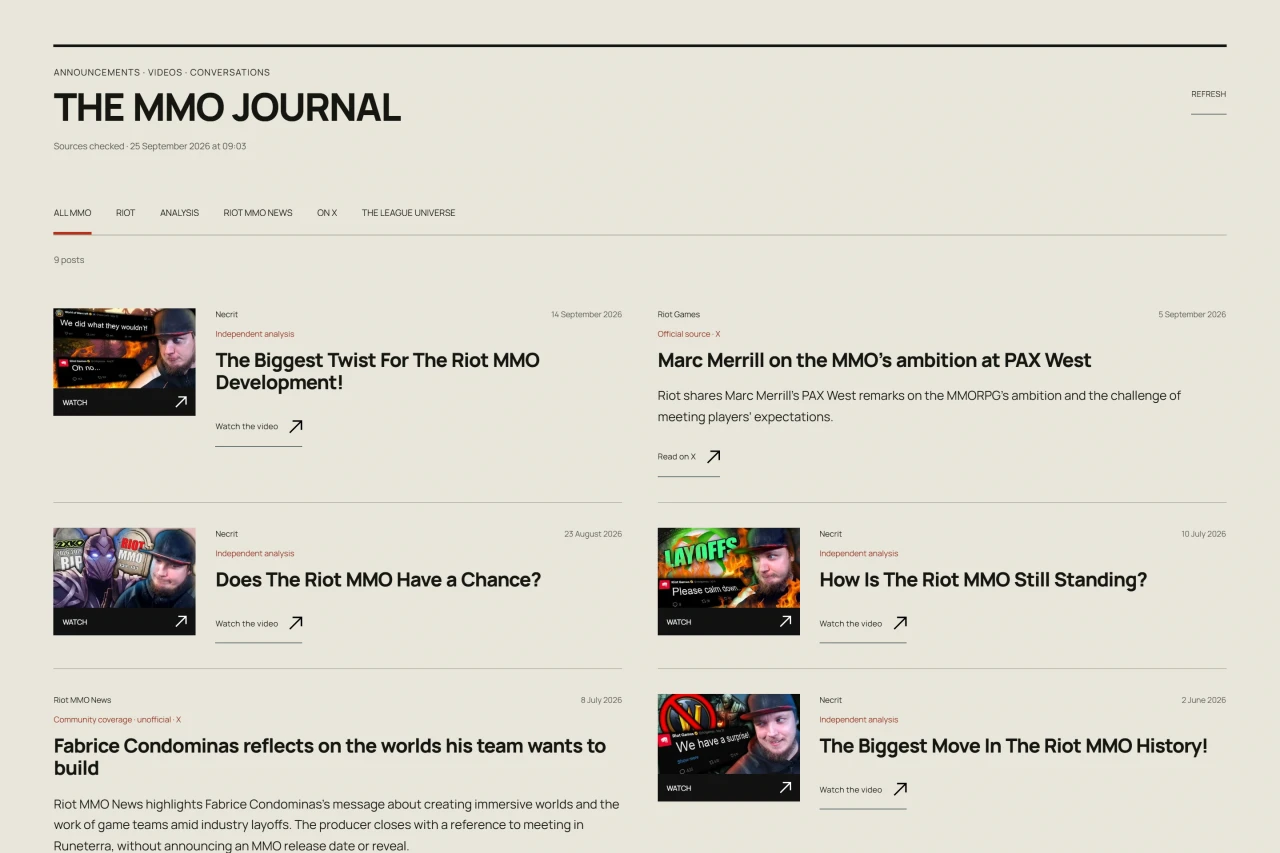This screenshot has height=853, width=1280.
Task: Open 'The Biggest Twist For The Riot MMO Development!' headline
Action: coord(377,371)
